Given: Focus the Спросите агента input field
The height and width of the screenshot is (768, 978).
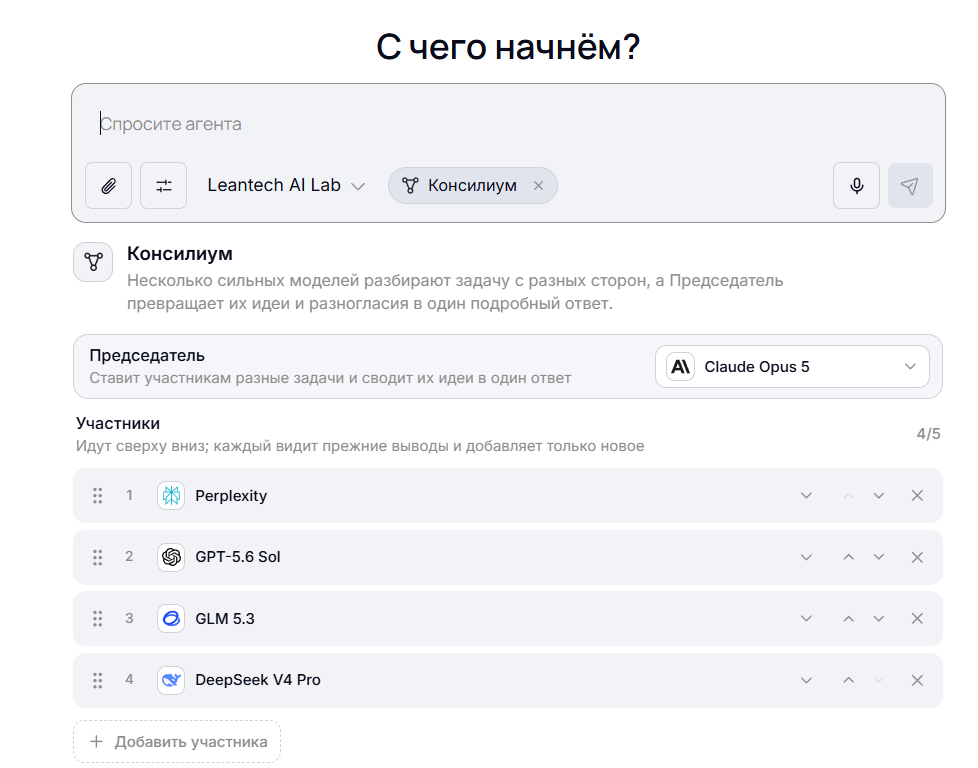Looking at the screenshot, I should coord(508,124).
